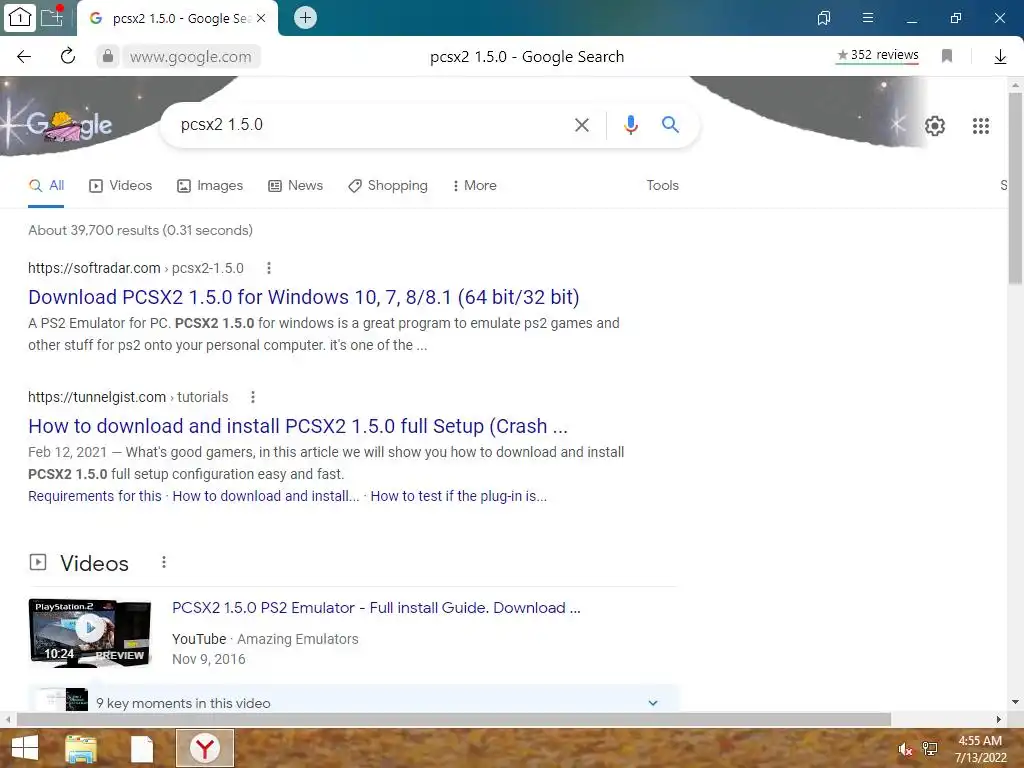Open the network tray icon

pyautogui.click(x=930, y=749)
